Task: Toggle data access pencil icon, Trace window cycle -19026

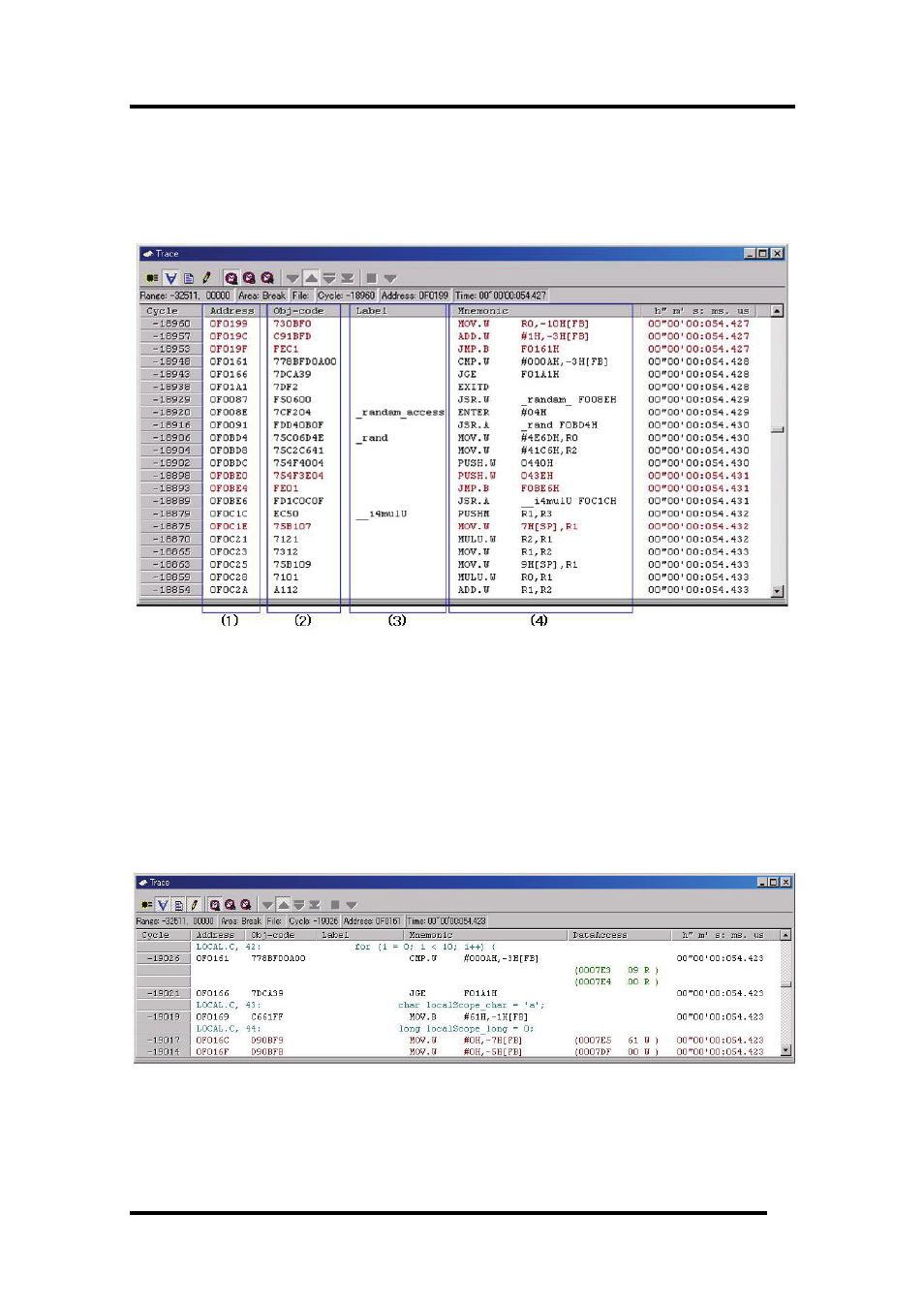Action: [194, 905]
